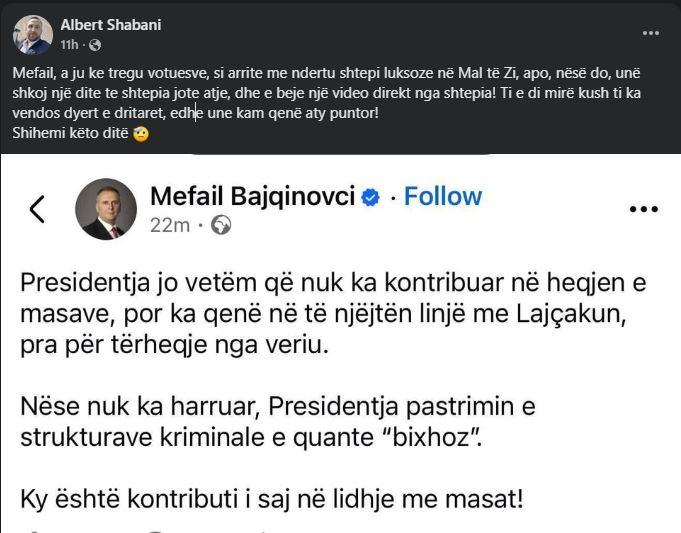This screenshot has height=533, width=681.
Task: Click the globe icon next to 22m
Action: pyautogui.click(x=221, y=226)
